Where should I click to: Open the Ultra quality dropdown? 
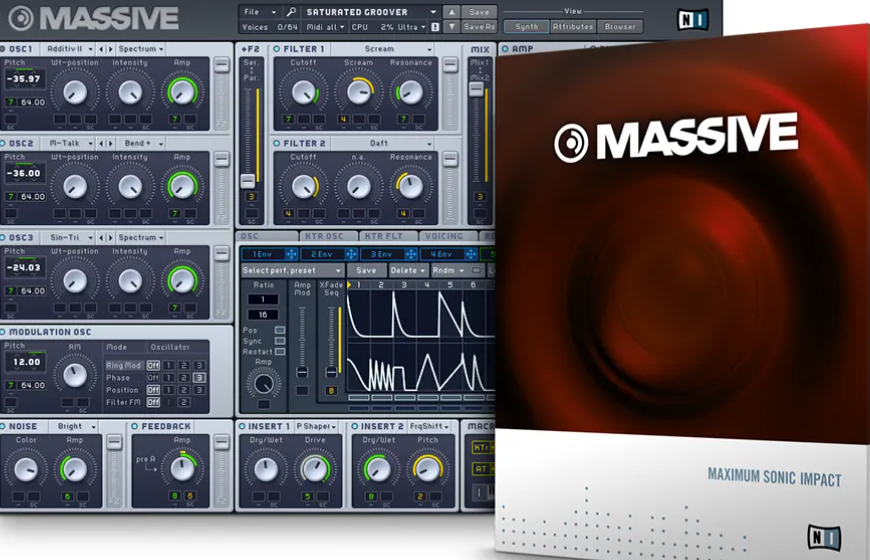pos(414,27)
